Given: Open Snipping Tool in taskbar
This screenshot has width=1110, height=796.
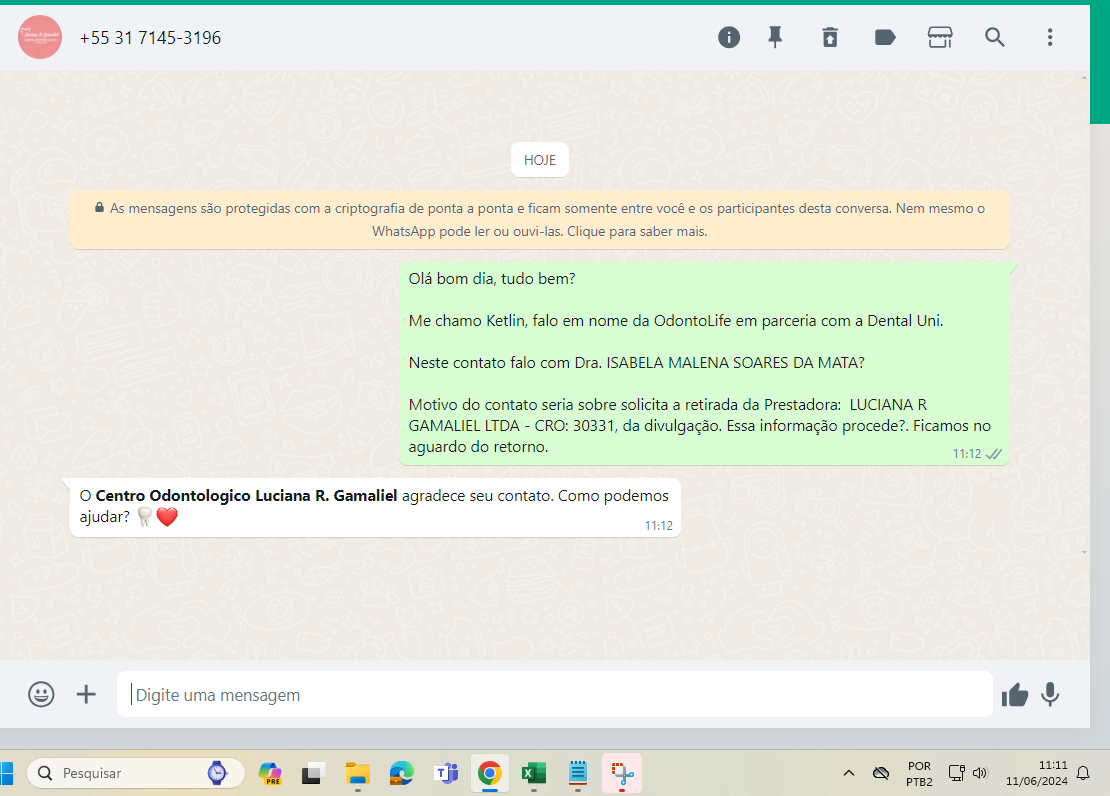Looking at the screenshot, I should point(622,773).
